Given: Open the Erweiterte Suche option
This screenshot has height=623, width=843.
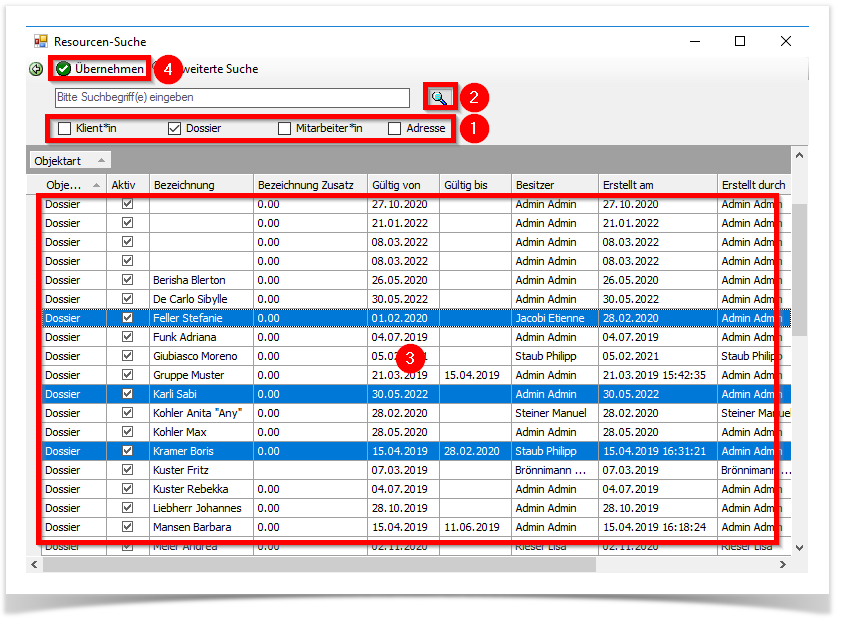Looking at the screenshot, I should 213,69.
